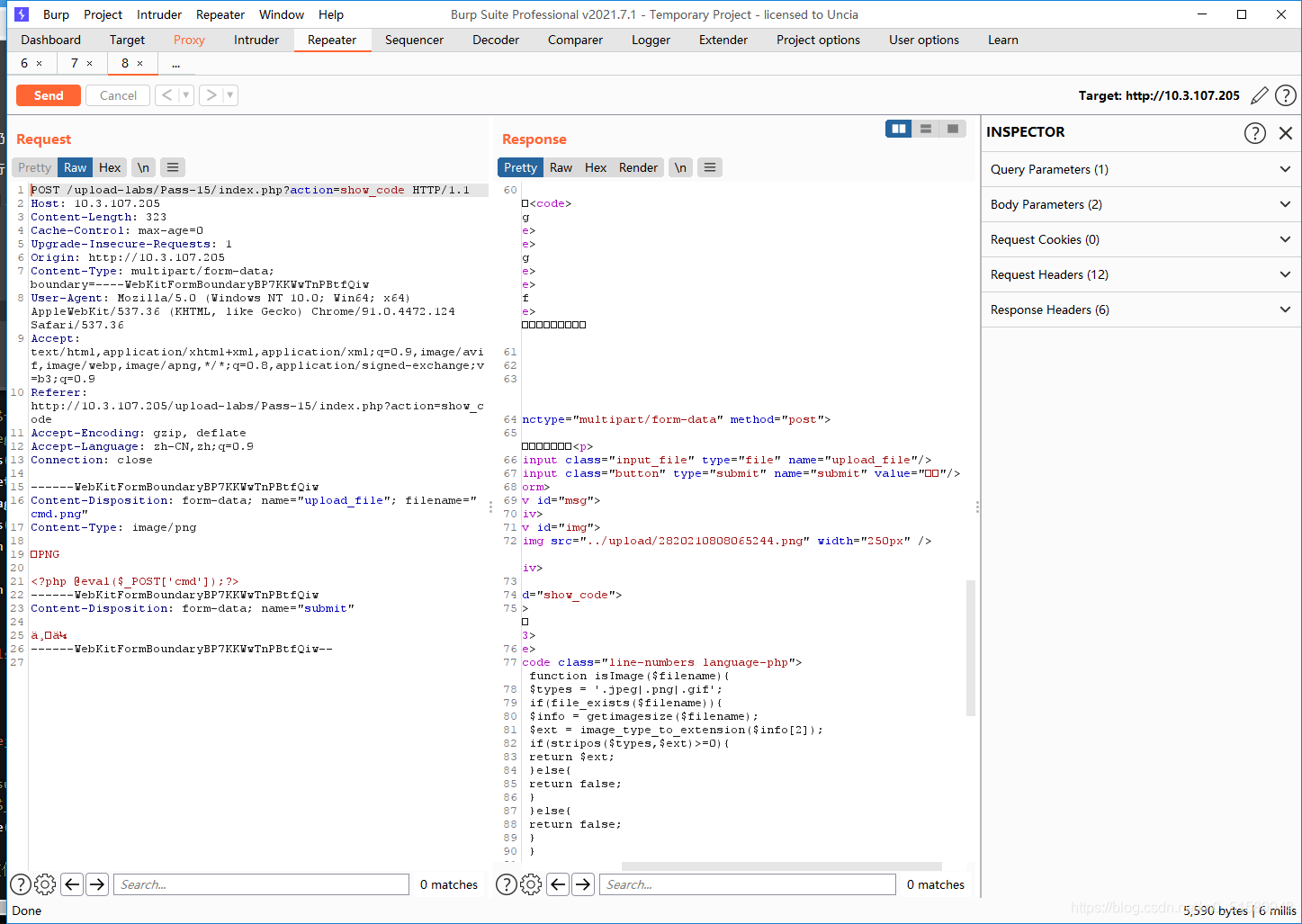Go to previous match in request search
1302x924 pixels.
pyautogui.click(x=72, y=884)
